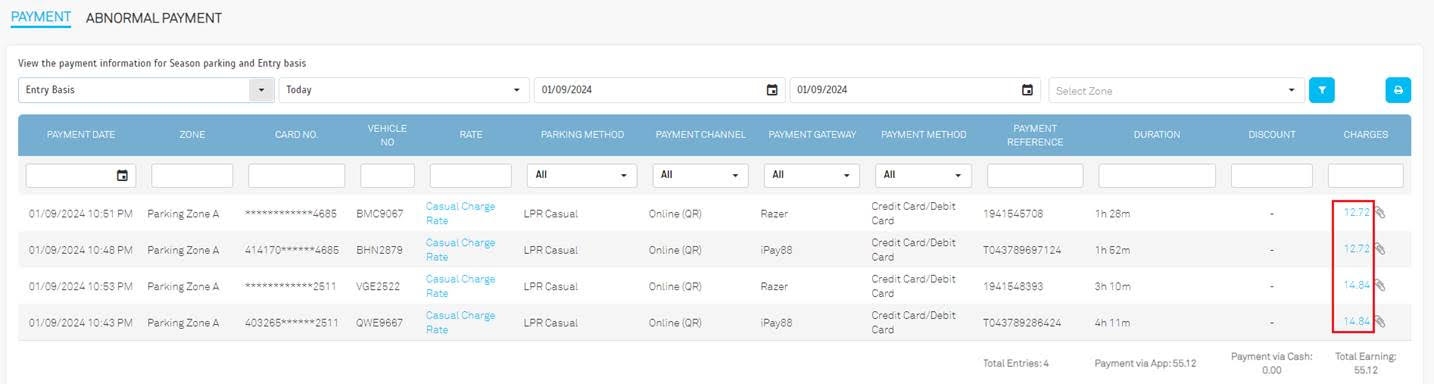Select vehicle number BHN2879
This screenshot has height=384, width=1434.
(379, 249)
